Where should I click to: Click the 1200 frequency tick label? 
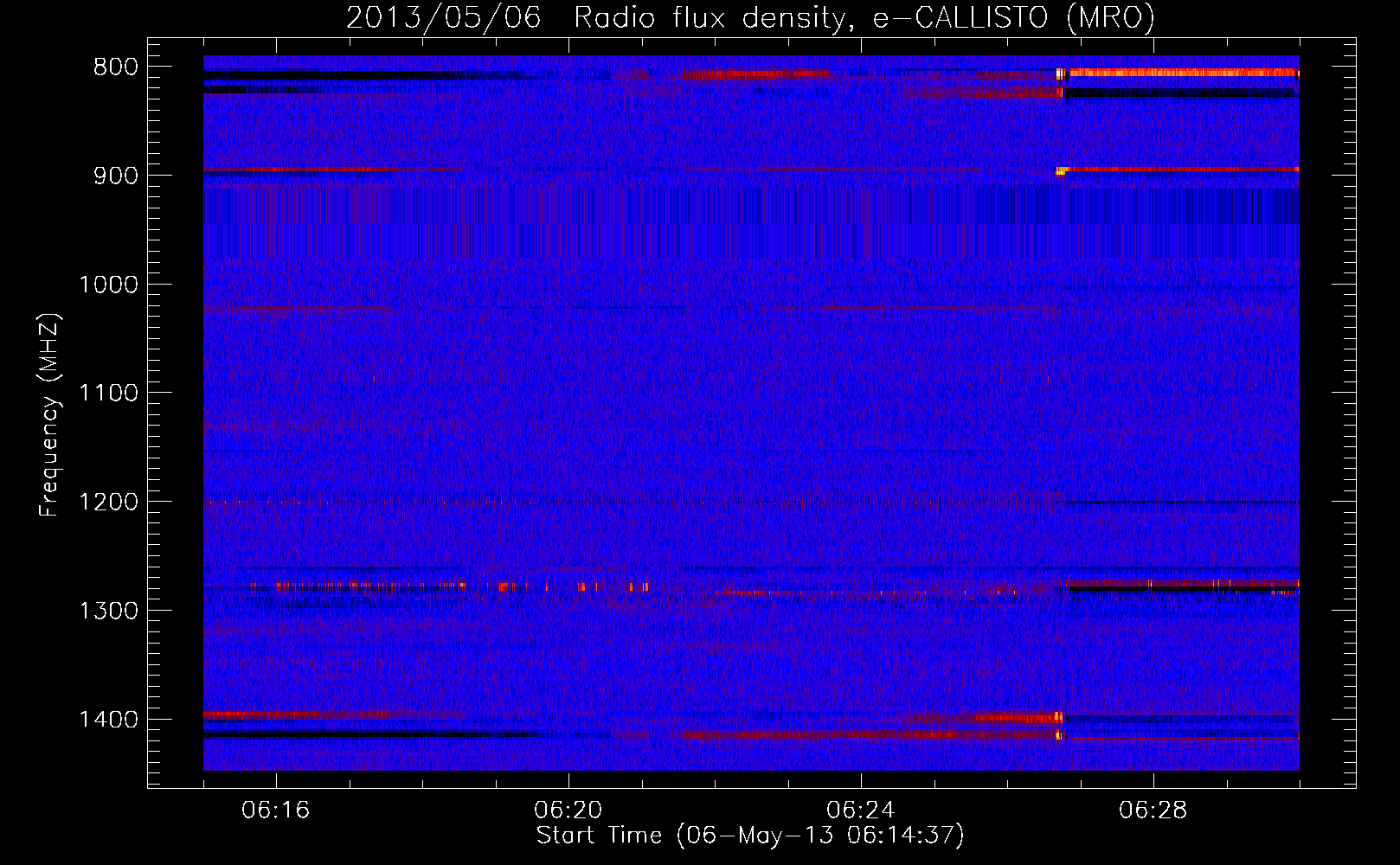coord(108,503)
